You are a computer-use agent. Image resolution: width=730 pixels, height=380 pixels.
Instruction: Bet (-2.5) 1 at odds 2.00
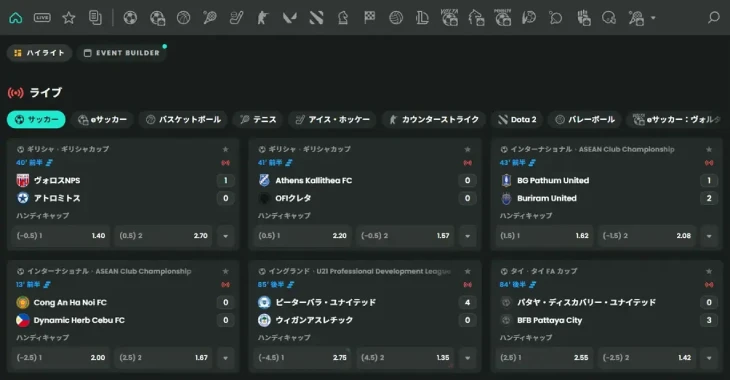(61, 358)
